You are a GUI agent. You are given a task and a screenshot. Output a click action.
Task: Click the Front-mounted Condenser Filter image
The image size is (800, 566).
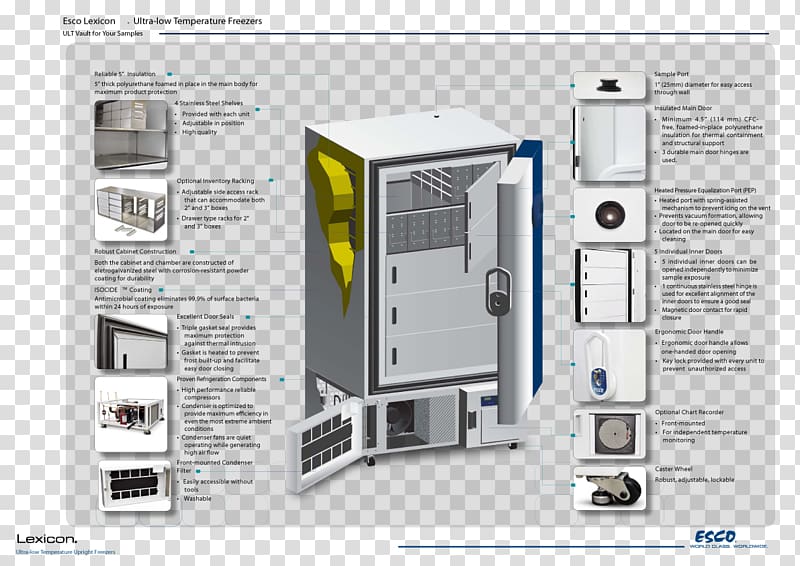[135, 485]
